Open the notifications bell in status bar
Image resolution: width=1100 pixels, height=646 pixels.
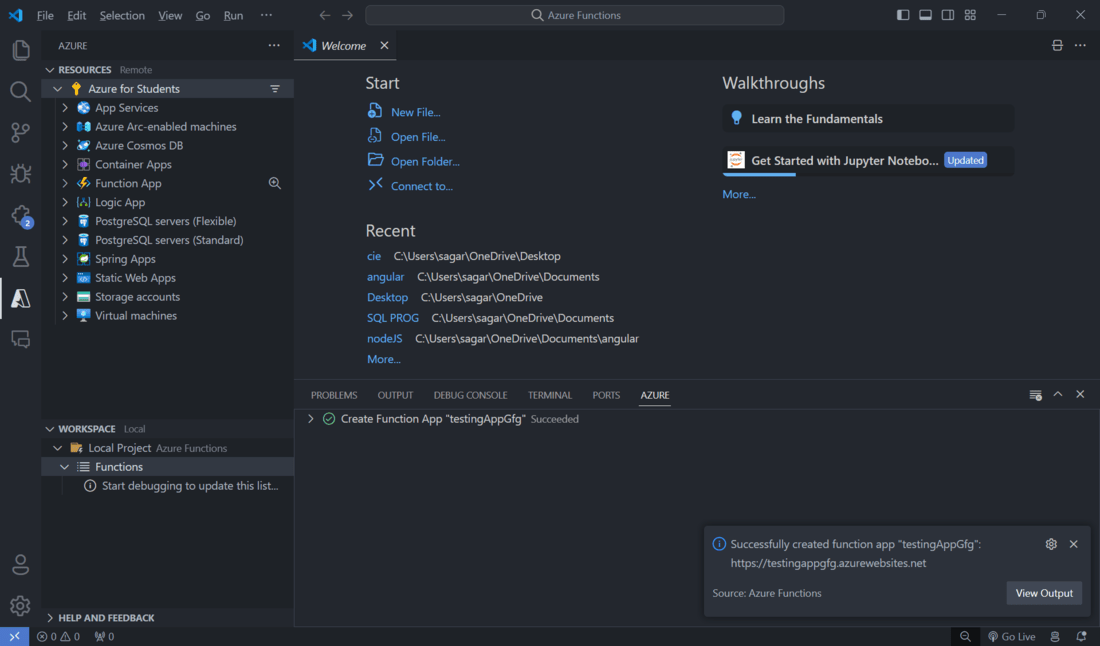[1081, 636]
